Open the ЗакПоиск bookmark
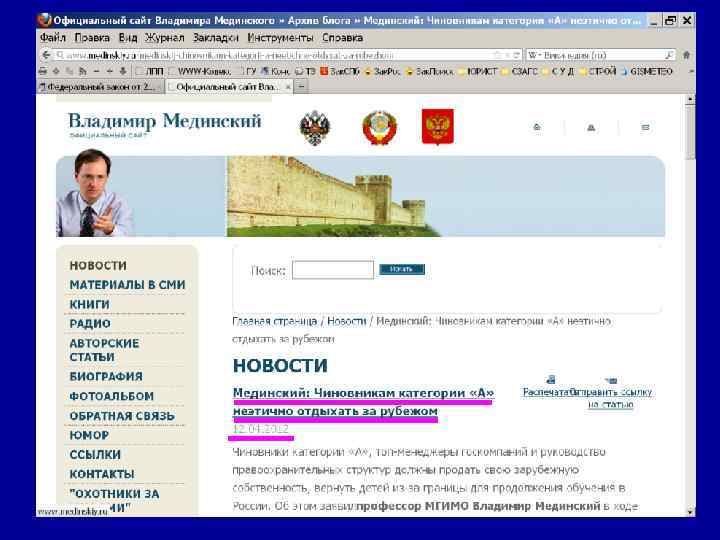The width and height of the screenshot is (720, 540). click(x=430, y=71)
